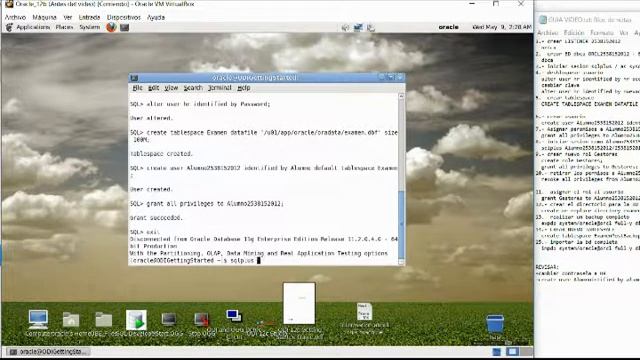Click the update notification icon in panel

tap(371, 27)
